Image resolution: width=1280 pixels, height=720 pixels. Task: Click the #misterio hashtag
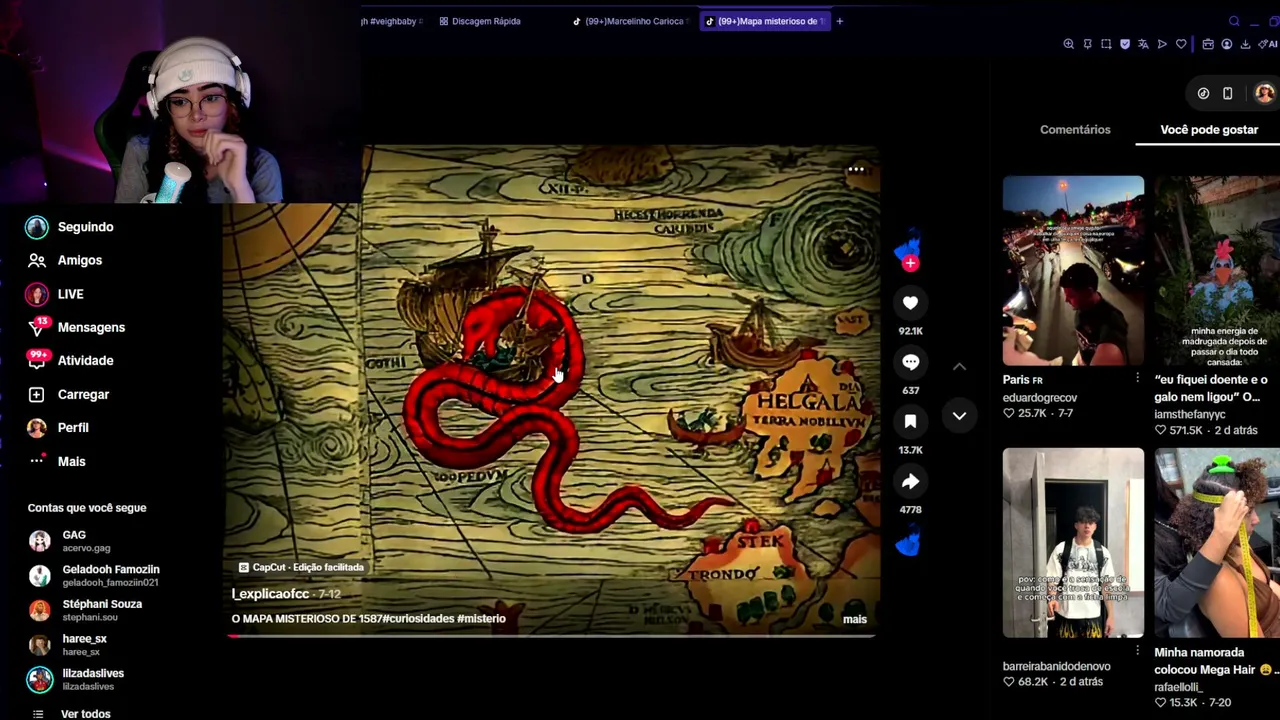(x=481, y=619)
